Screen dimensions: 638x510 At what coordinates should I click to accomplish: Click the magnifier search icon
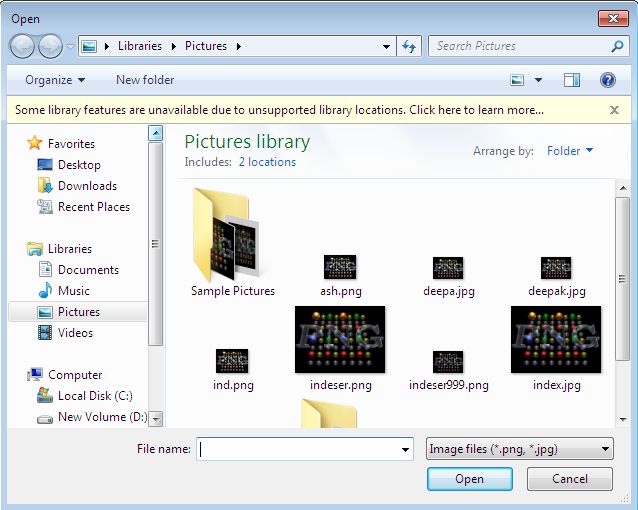617,46
